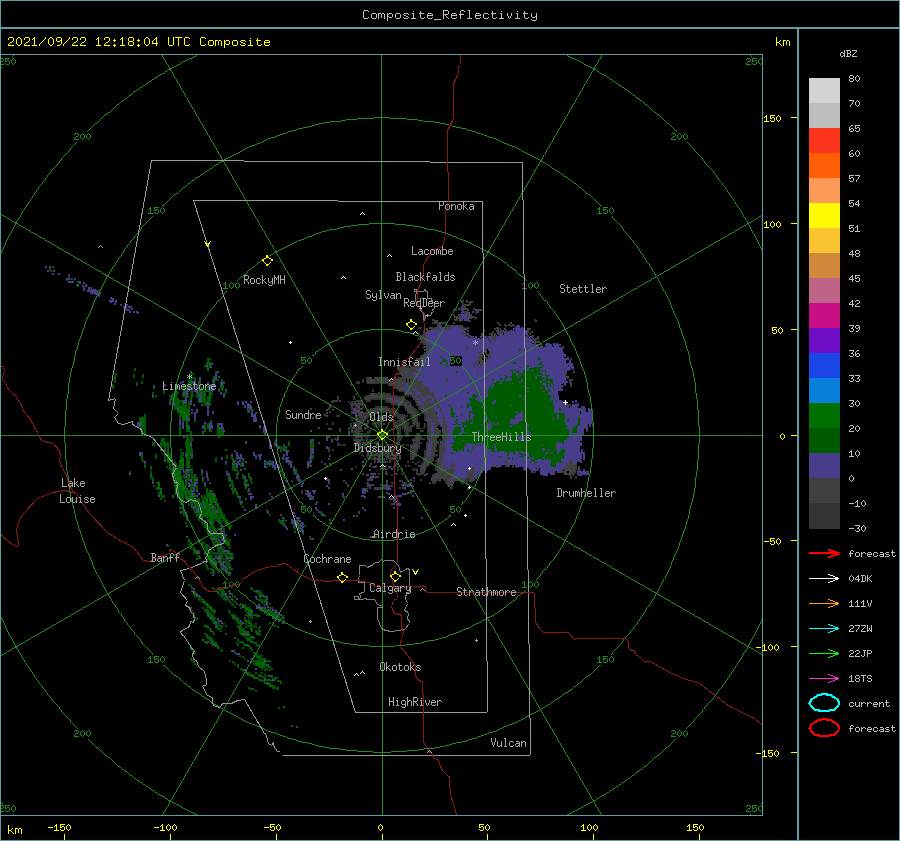
Task: Click the yellow diamond marker above Calgary label
Action: click(x=395, y=576)
